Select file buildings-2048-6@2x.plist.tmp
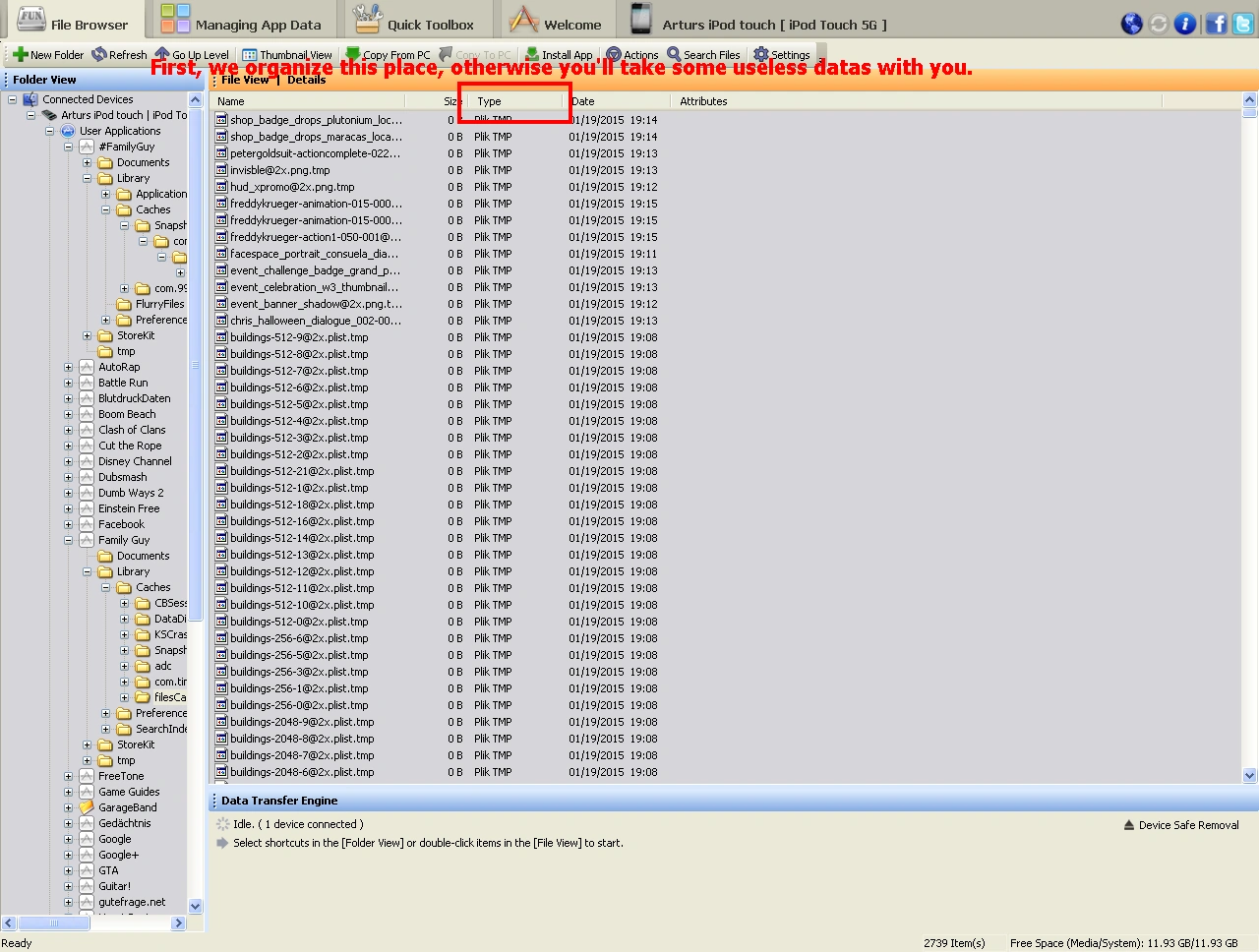 (302, 772)
